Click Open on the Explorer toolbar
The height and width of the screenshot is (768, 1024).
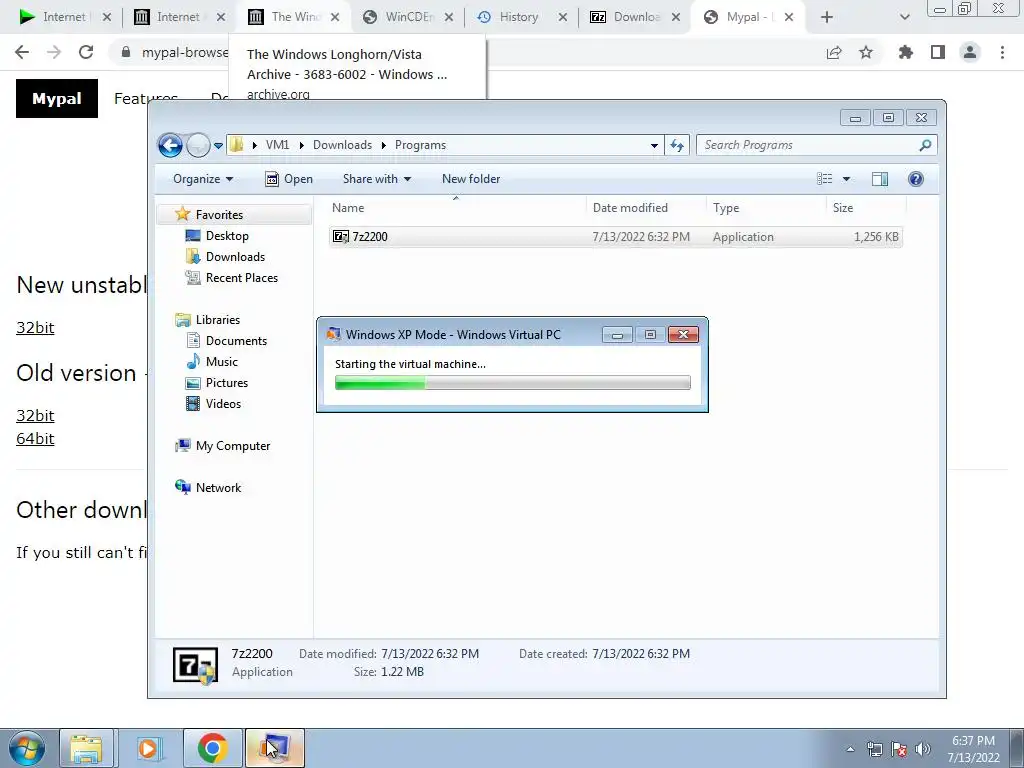[289, 179]
